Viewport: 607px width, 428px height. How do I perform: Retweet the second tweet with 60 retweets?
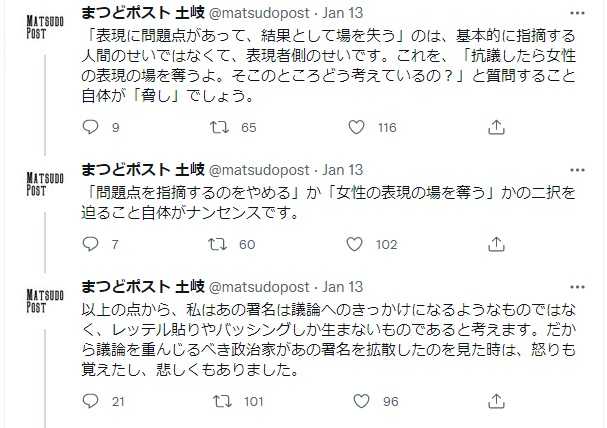pyautogui.click(x=225, y=243)
